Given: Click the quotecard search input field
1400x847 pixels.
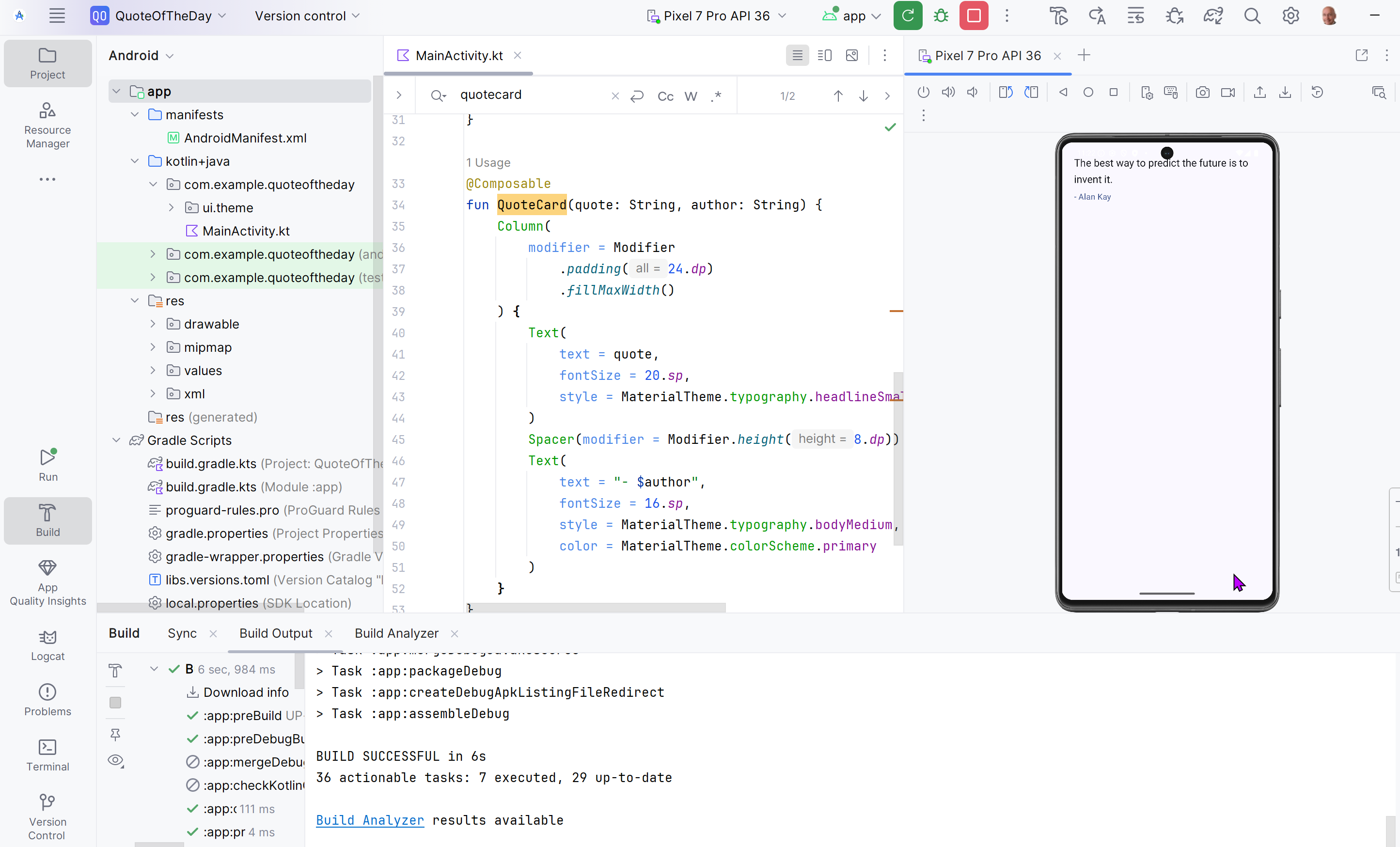Looking at the screenshot, I should coord(528,95).
